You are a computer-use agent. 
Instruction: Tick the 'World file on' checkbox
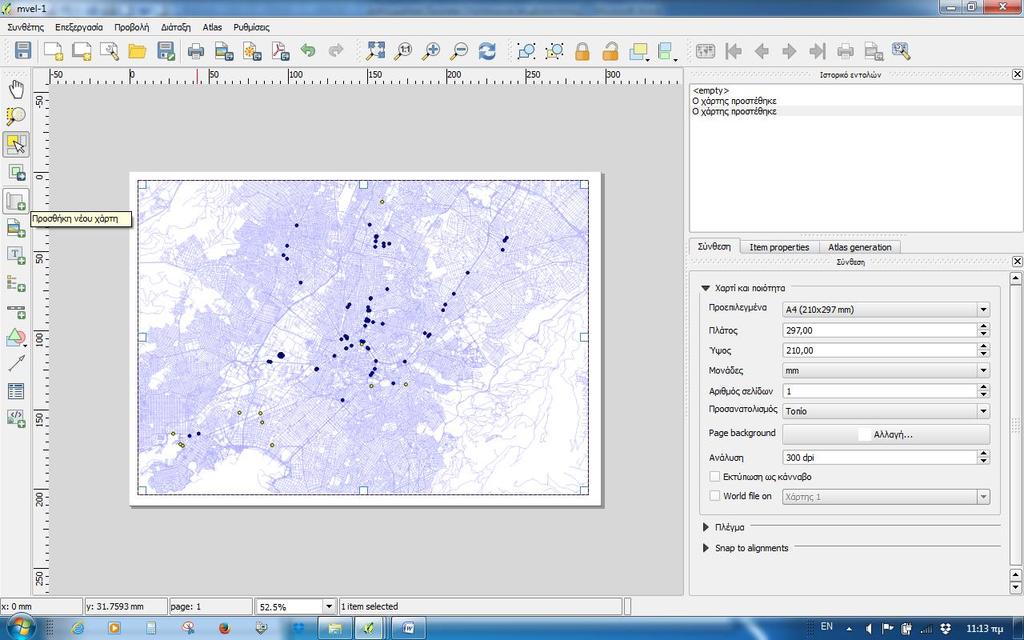[x=714, y=496]
